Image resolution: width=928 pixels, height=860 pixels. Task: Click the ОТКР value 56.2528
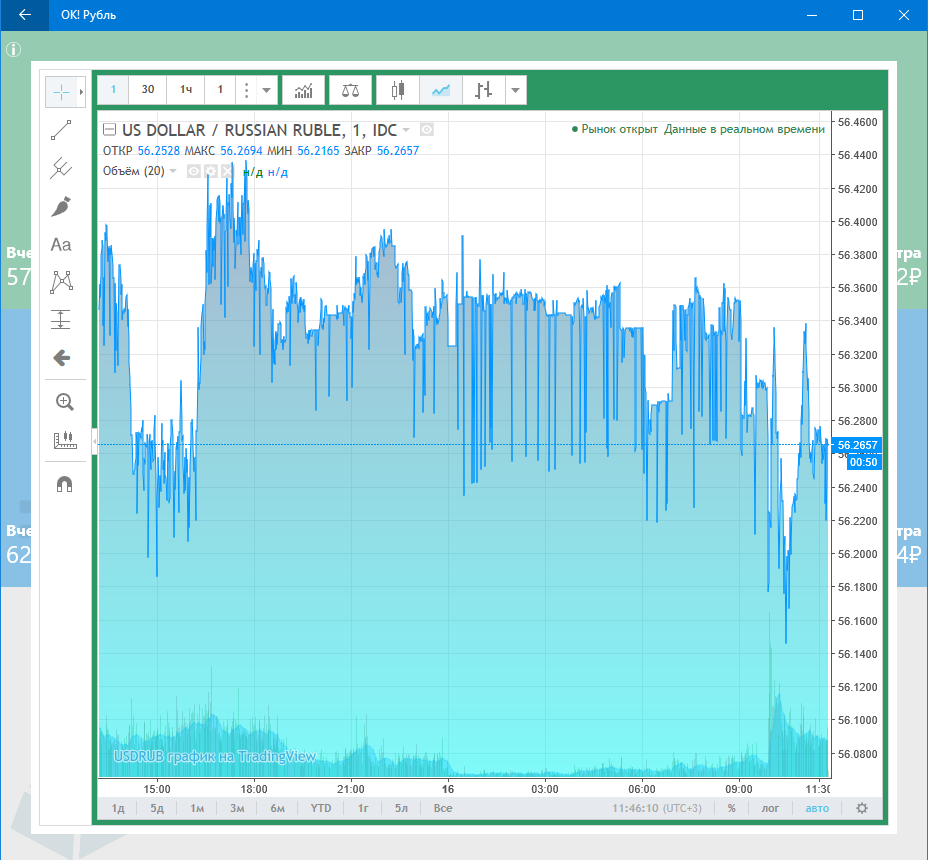(x=159, y=151)
